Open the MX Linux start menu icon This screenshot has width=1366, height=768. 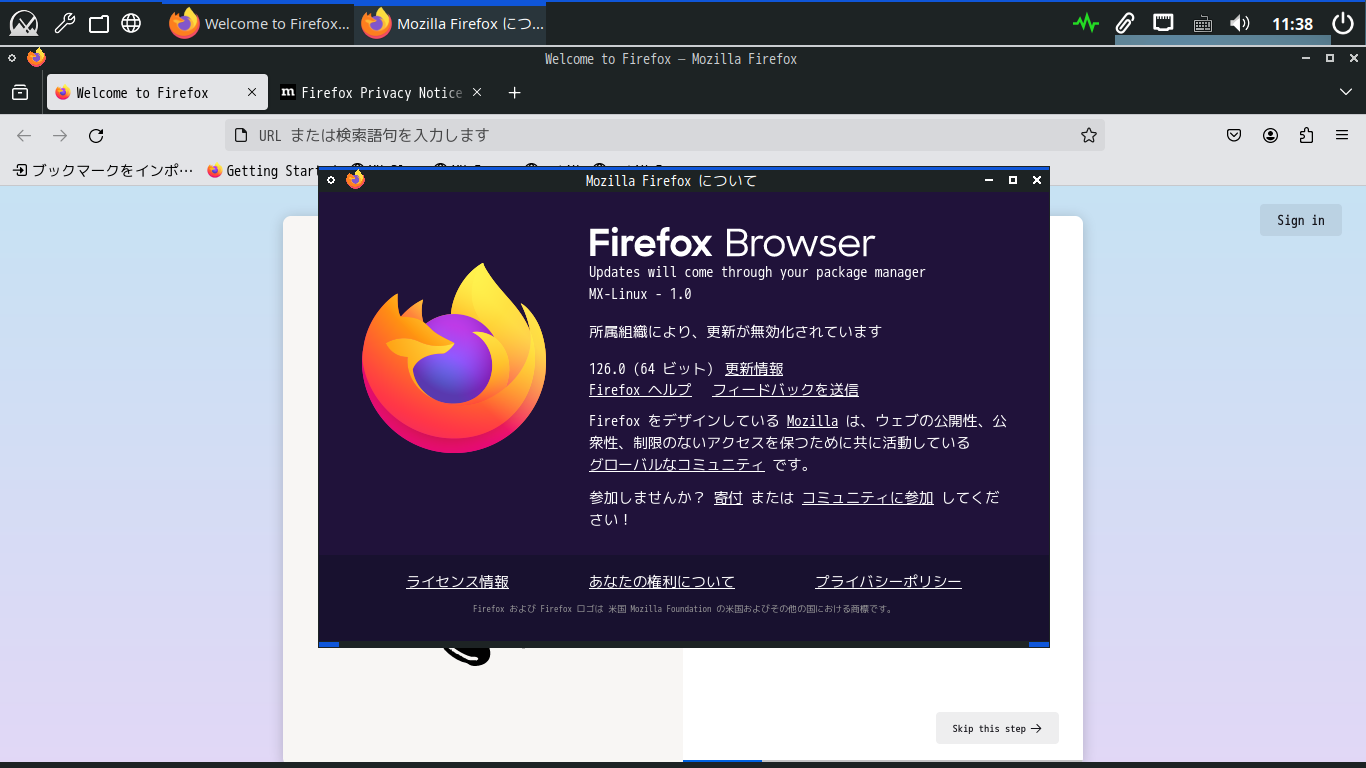point(23,23)
